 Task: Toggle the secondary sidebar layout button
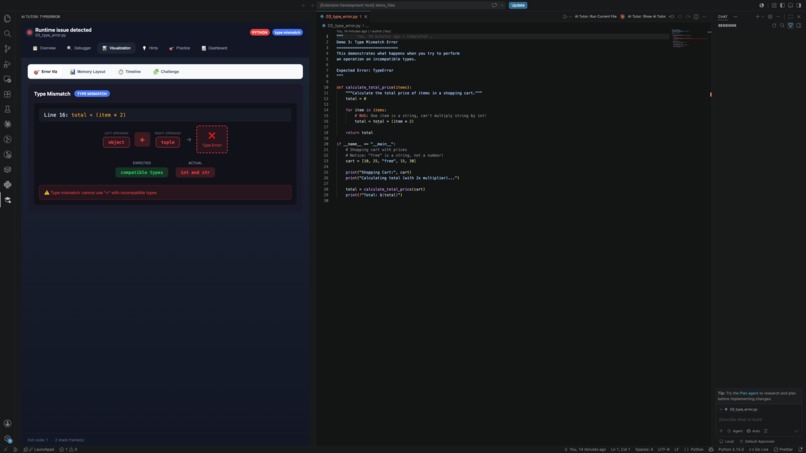coord(799,5)
